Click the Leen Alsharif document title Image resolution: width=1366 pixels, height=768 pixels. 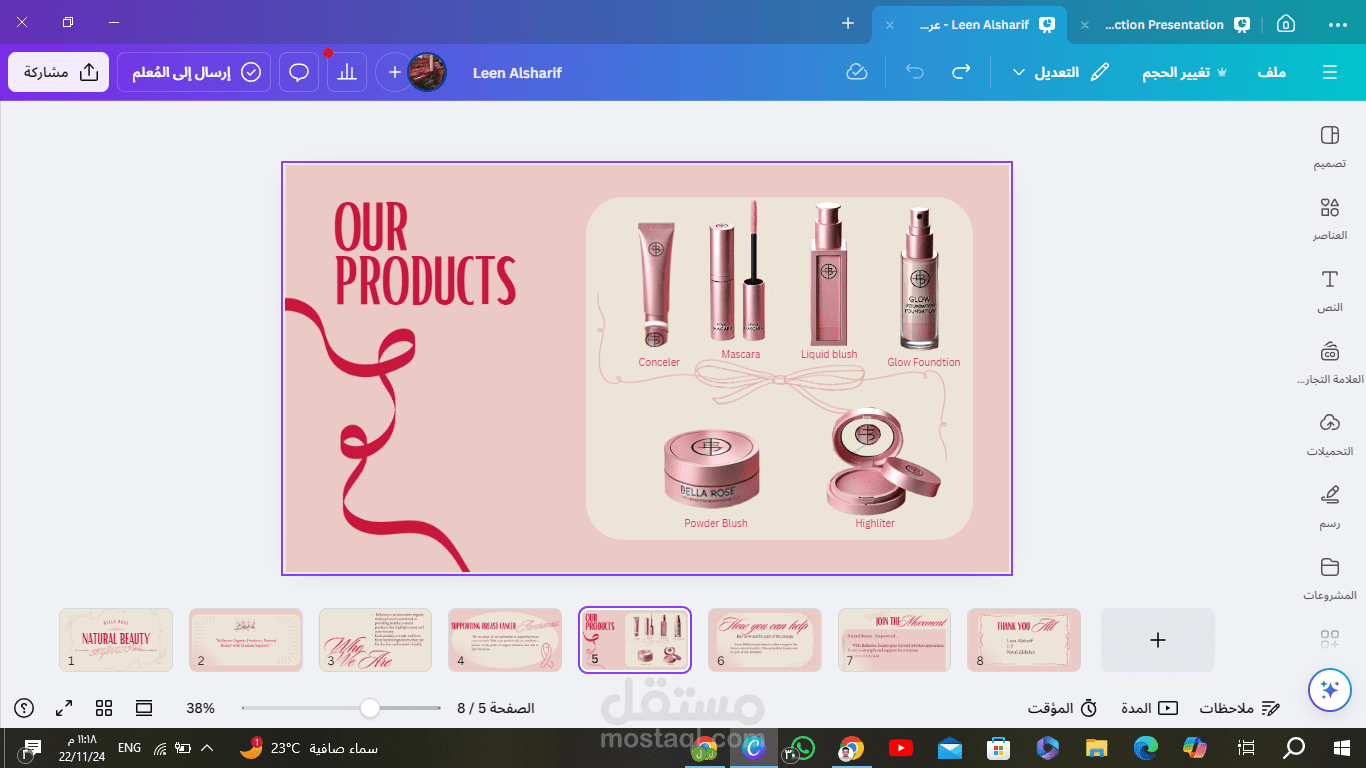[x=517, y=73]
